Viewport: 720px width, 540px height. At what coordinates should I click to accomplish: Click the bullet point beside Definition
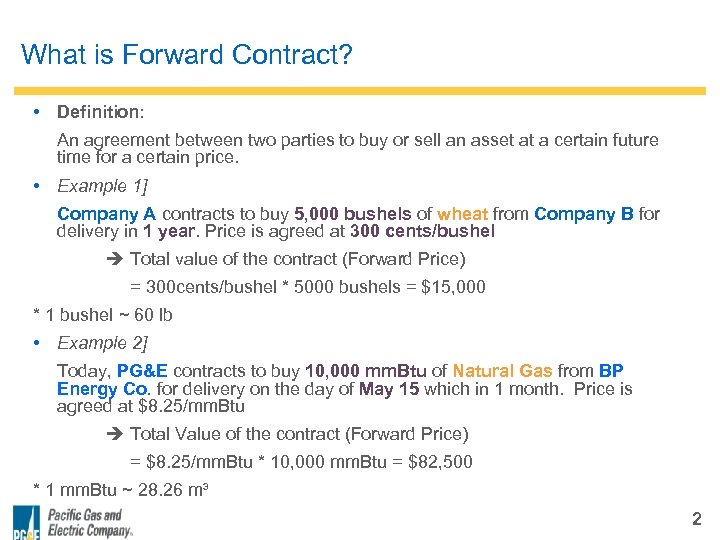tap(36, 112)
